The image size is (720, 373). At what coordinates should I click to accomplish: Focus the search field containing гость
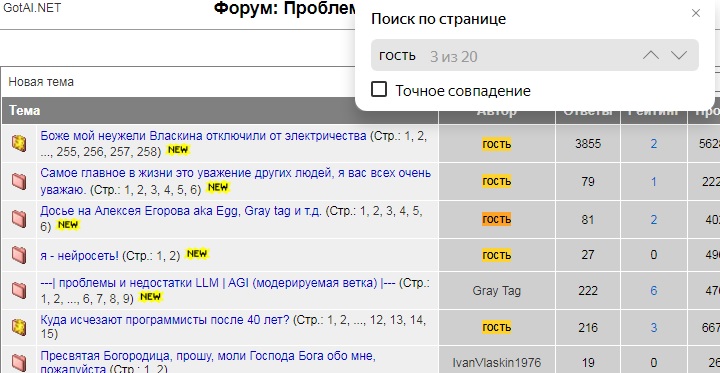(x=534, y=56)
